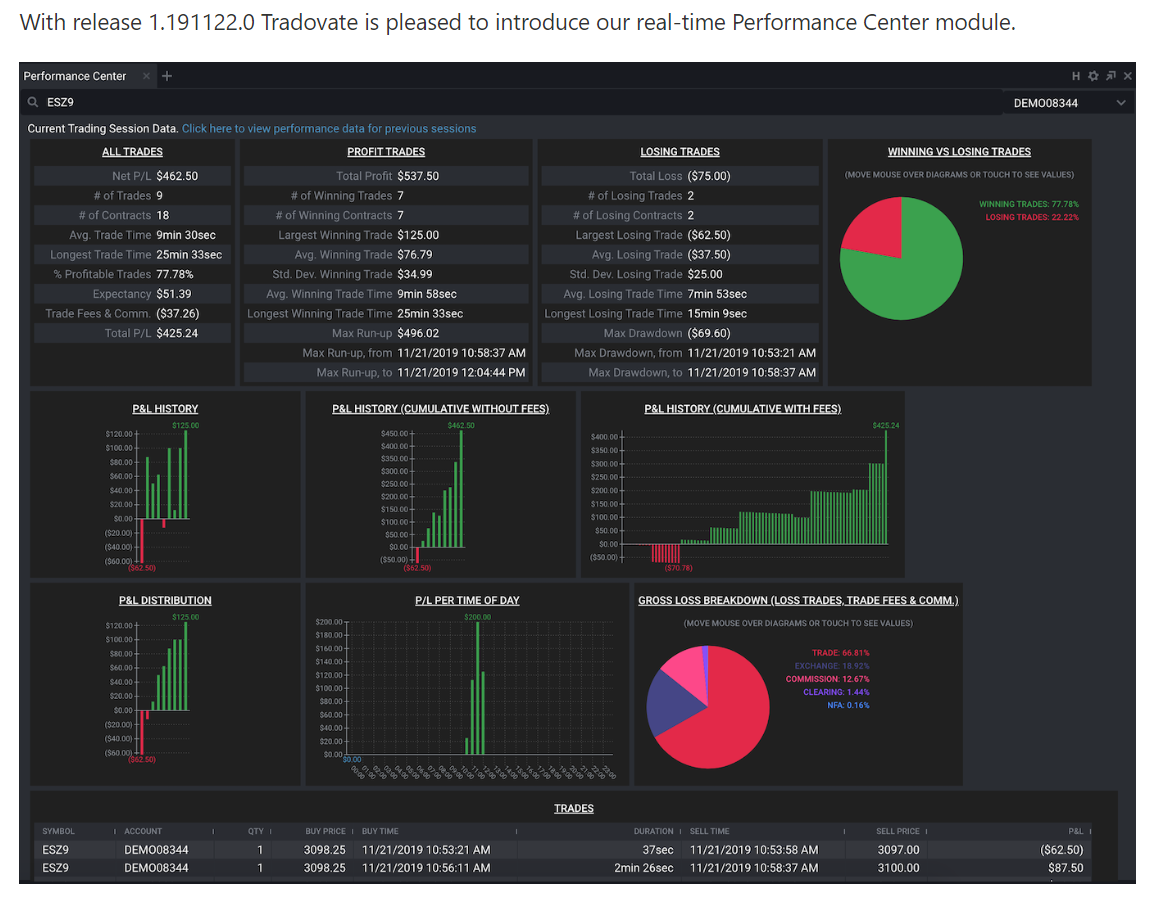Click buy time 11/21/2019 10:56:11 AM cell
The width and height of the screenshot is (1157, 911).
(426, 868)
